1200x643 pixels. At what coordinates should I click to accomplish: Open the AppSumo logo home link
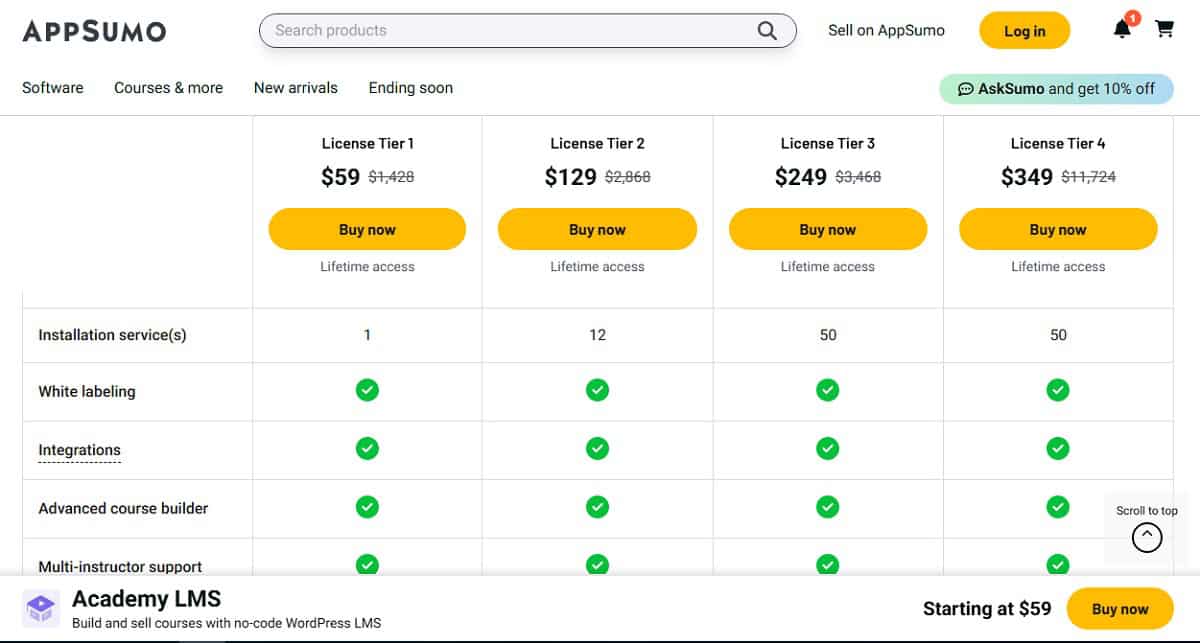[94, 31]
